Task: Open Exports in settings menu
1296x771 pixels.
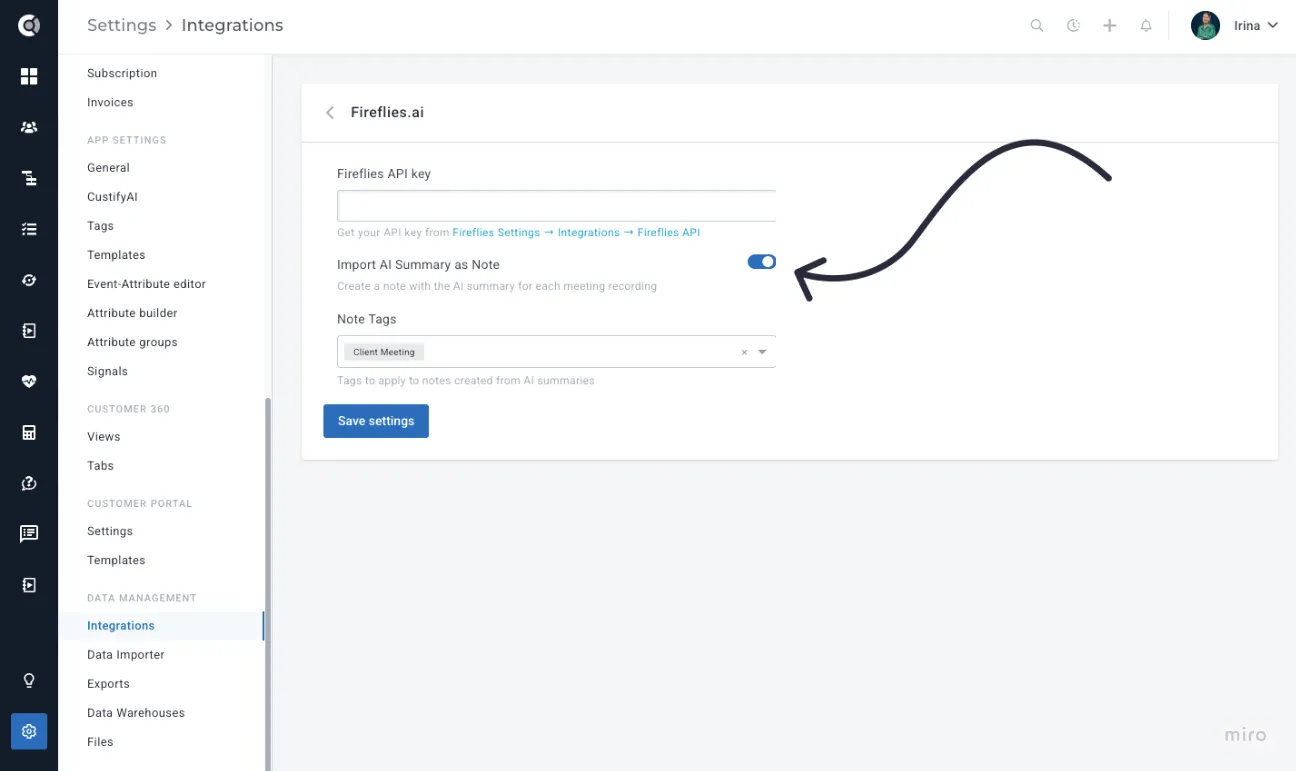Action: coord(108,684)
